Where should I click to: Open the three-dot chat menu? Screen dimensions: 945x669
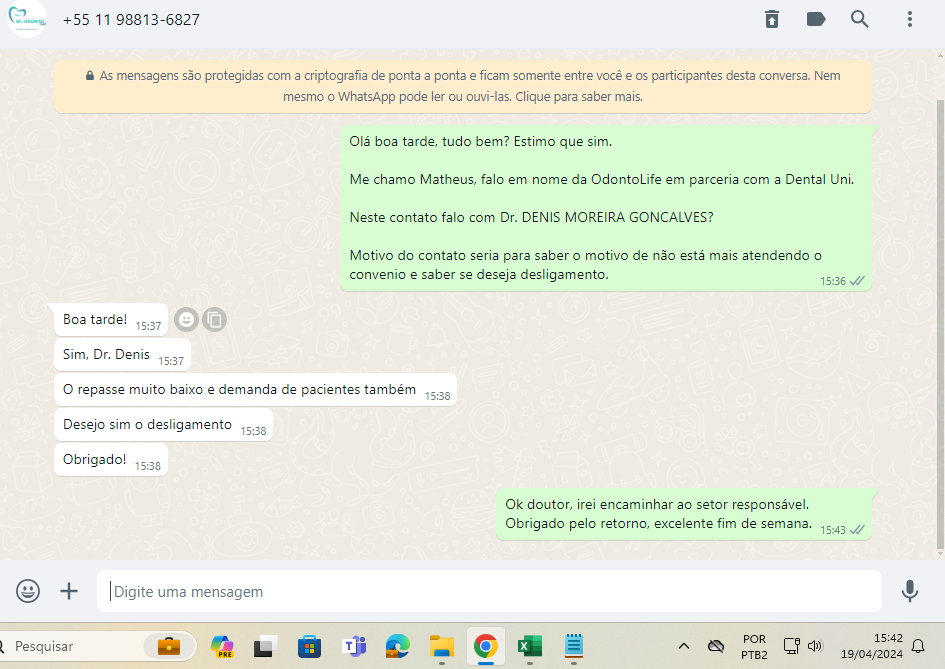tap(909, 19)
